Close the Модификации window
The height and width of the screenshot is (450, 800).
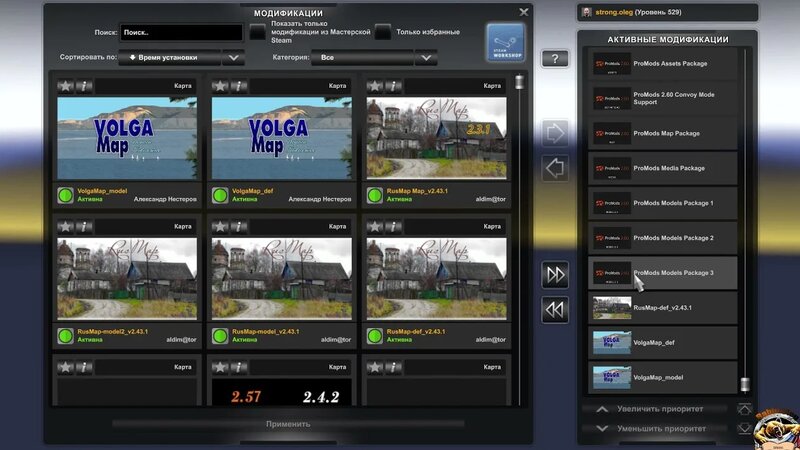[523, 12]
